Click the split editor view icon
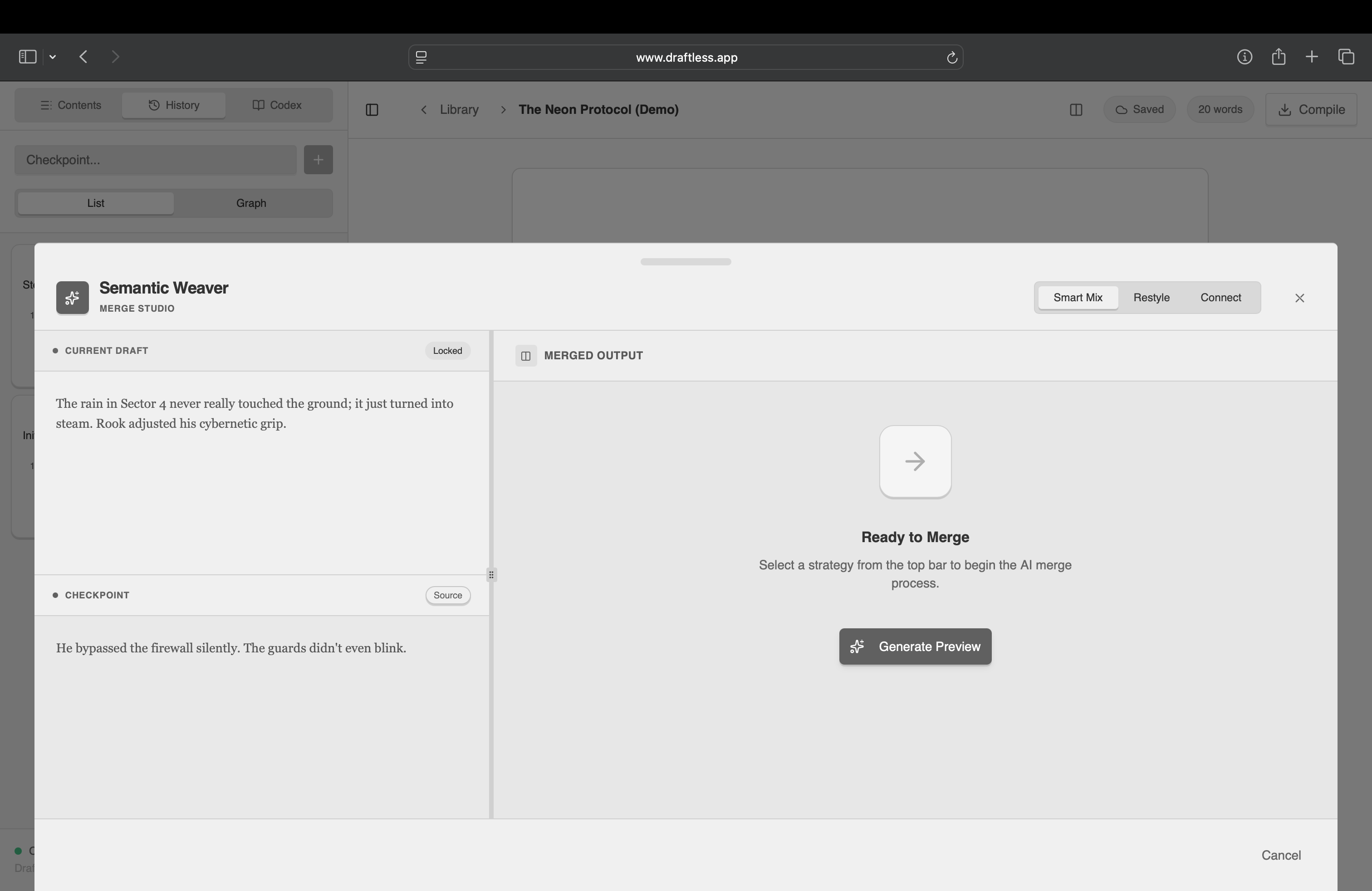 coord(1076,109)
